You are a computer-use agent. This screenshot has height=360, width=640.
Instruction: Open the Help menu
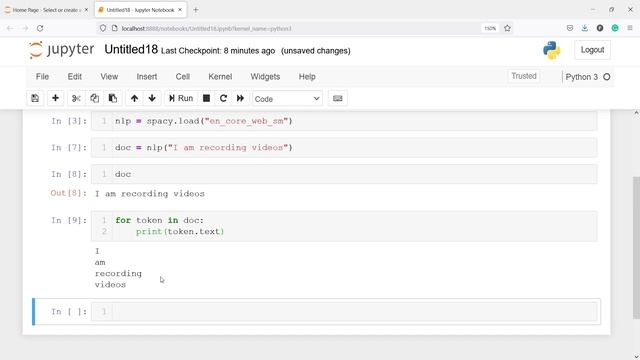307,77
